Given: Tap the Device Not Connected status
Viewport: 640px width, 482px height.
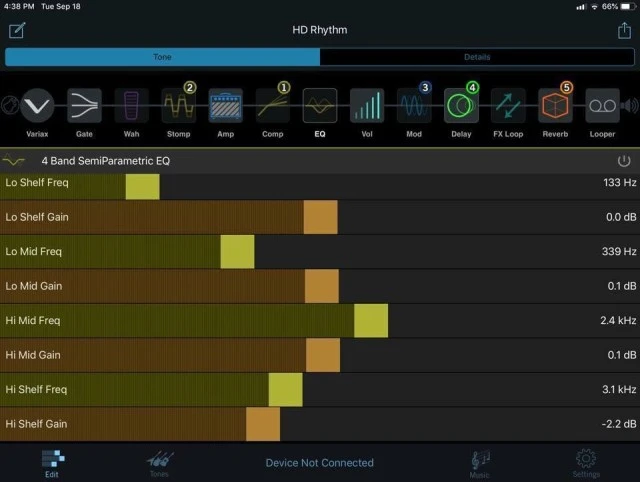Looking at the screenshot, I should click(320, 463).
